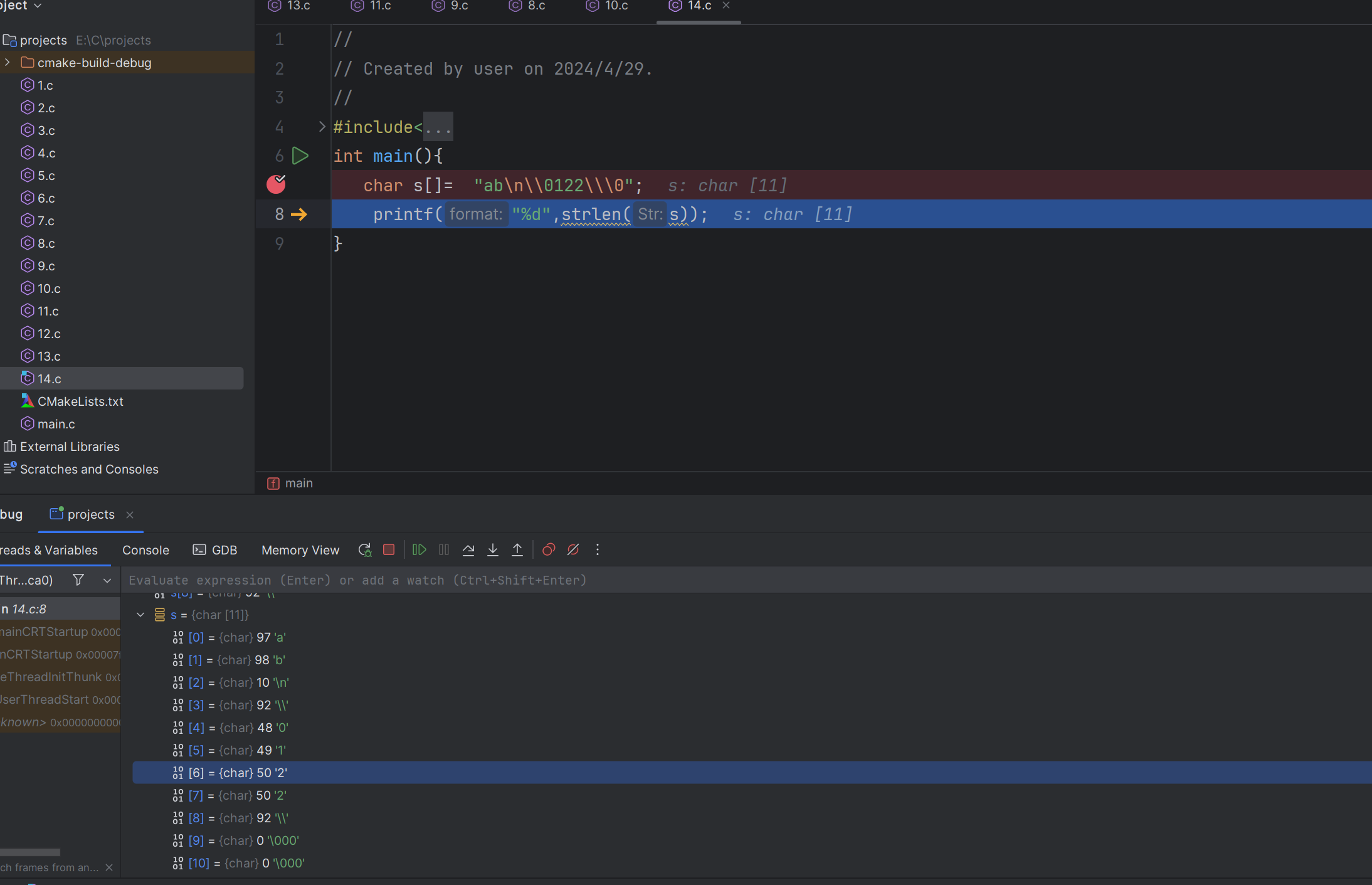
Task: Click the Step Into icon
Action: (x=493, y=550)
